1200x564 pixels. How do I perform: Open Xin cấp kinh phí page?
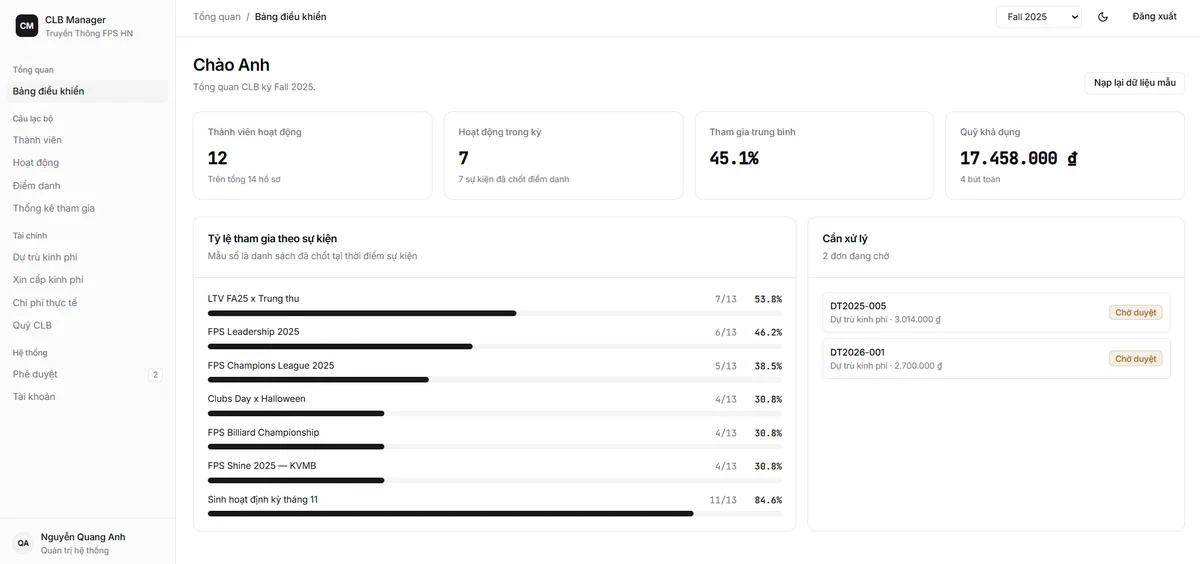coord(87,280)
